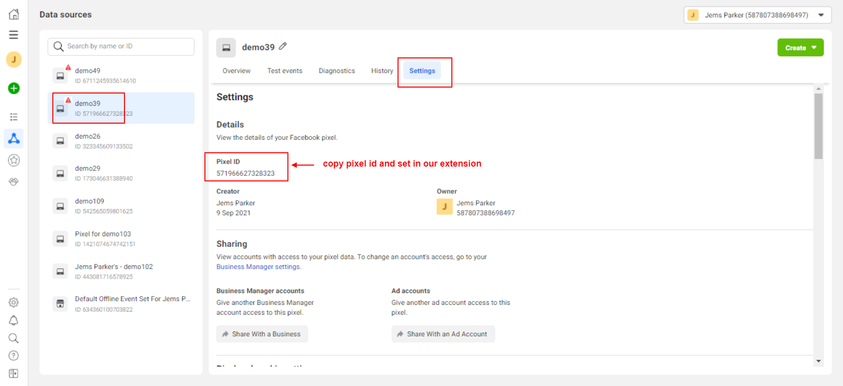
Task: Click the search magnifier icon in sidebar
Action: pos(14,338)
